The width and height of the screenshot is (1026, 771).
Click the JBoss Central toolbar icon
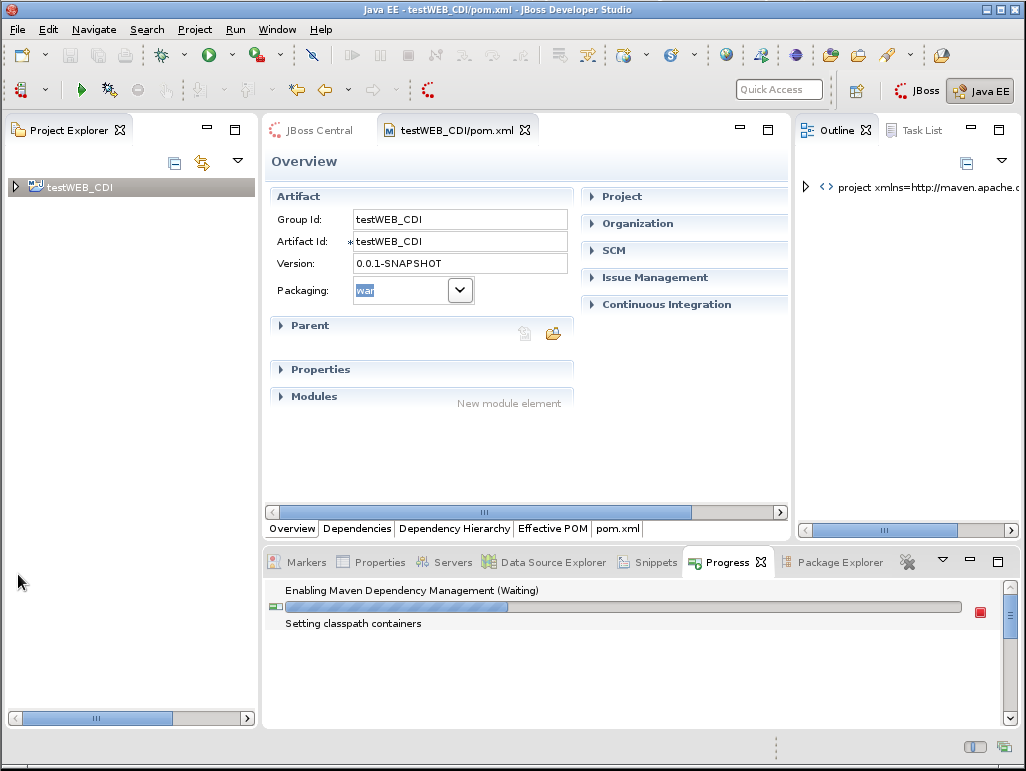point(428,90)
